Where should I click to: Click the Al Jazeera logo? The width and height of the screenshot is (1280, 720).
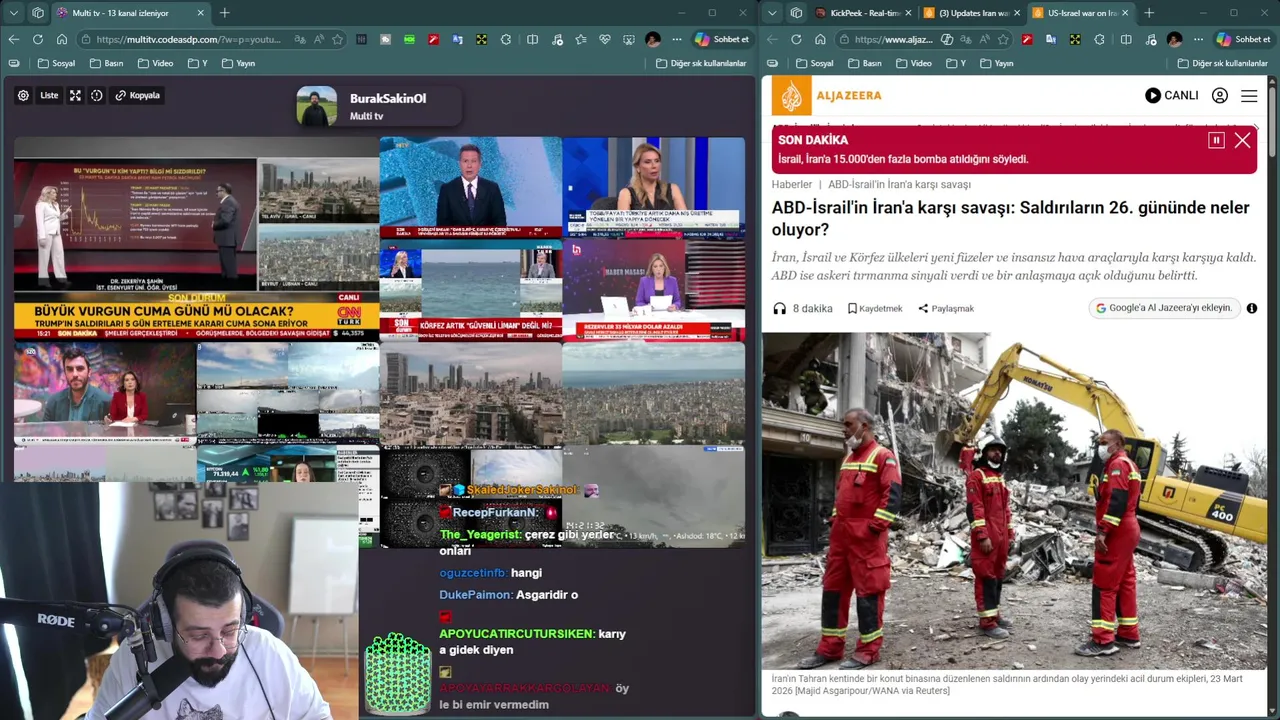tap(827, 96)
